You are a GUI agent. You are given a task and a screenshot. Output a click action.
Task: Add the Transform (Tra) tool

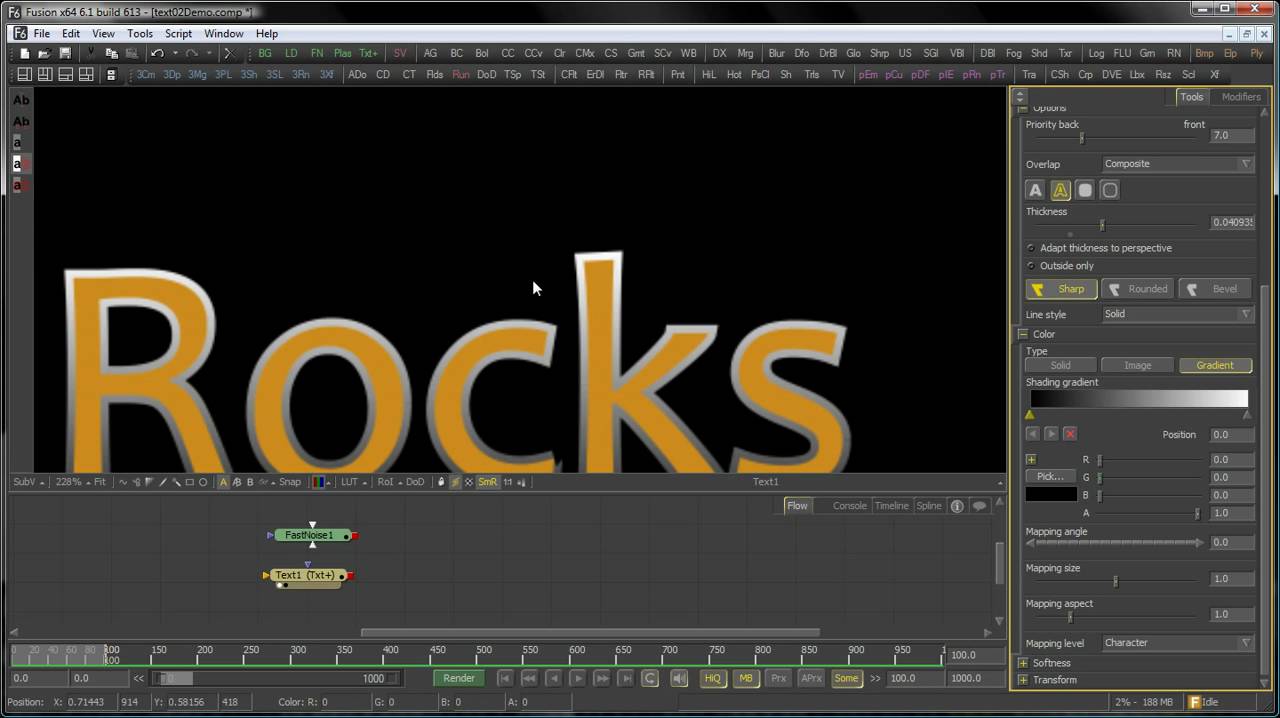[1029, 75]
